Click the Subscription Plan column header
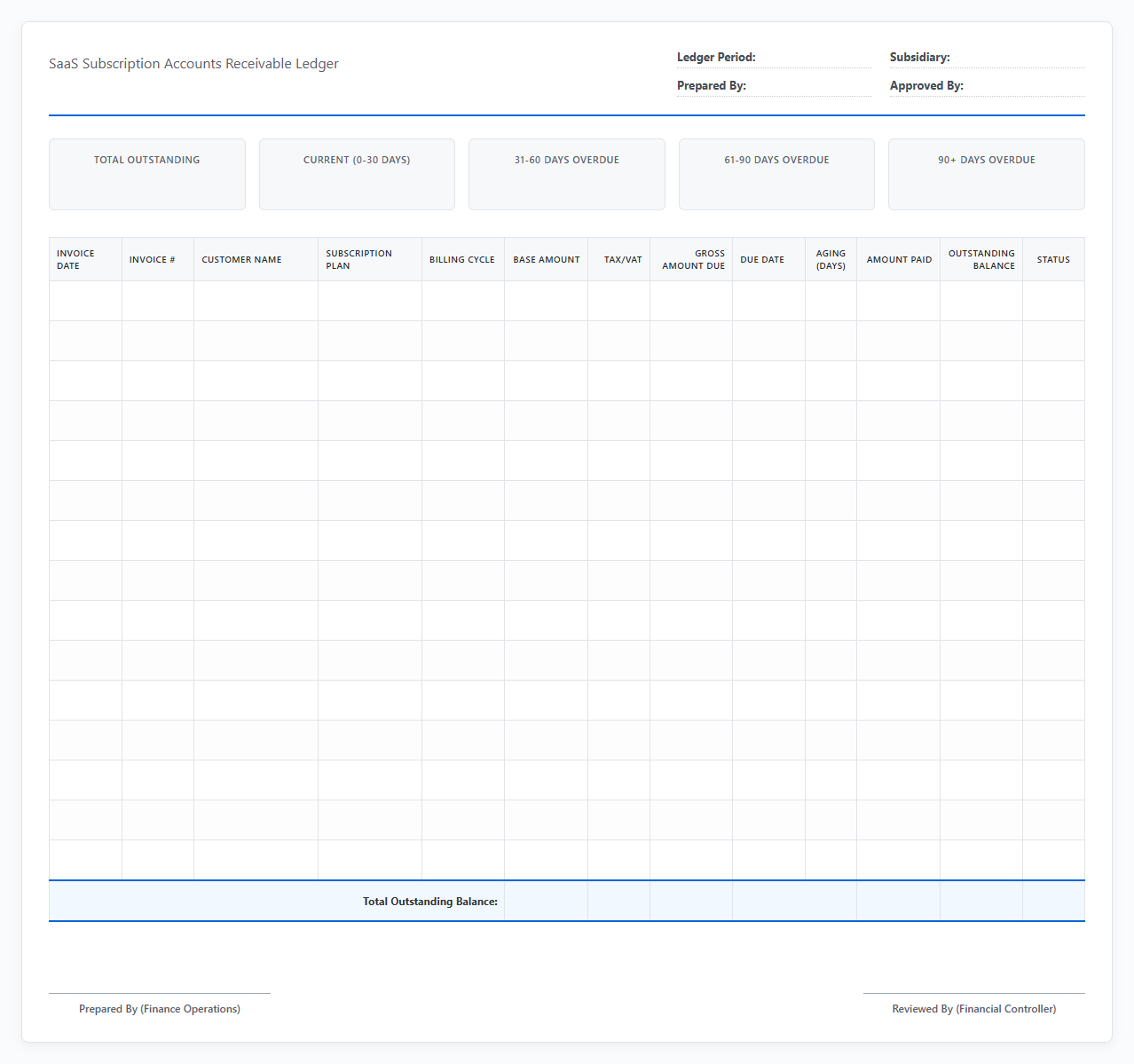The width and height of the screenshot is (1134, 1064). pos(370,259)
